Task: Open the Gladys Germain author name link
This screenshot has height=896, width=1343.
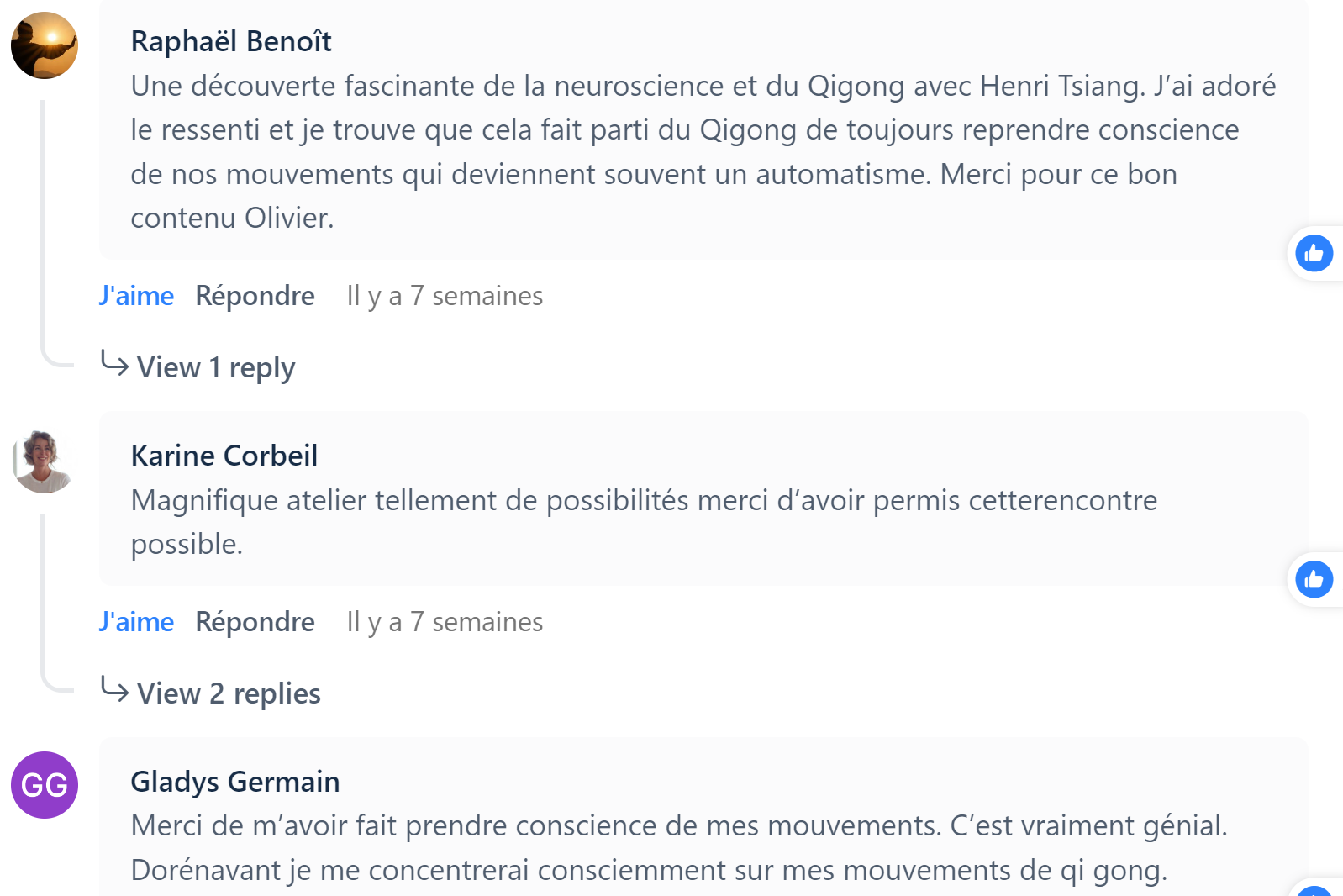Action: (x=235, y=782)
